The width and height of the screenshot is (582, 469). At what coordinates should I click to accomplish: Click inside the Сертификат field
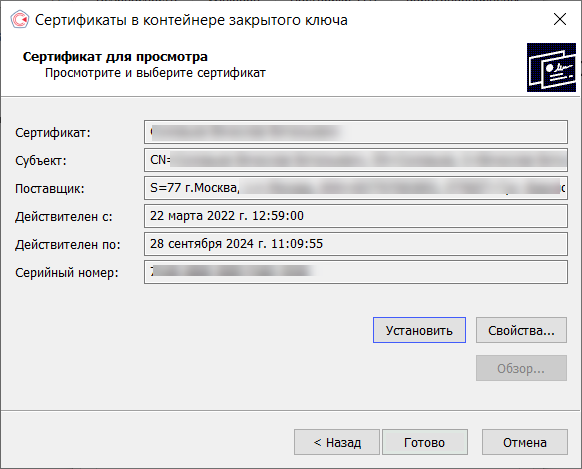pos(356,132)
